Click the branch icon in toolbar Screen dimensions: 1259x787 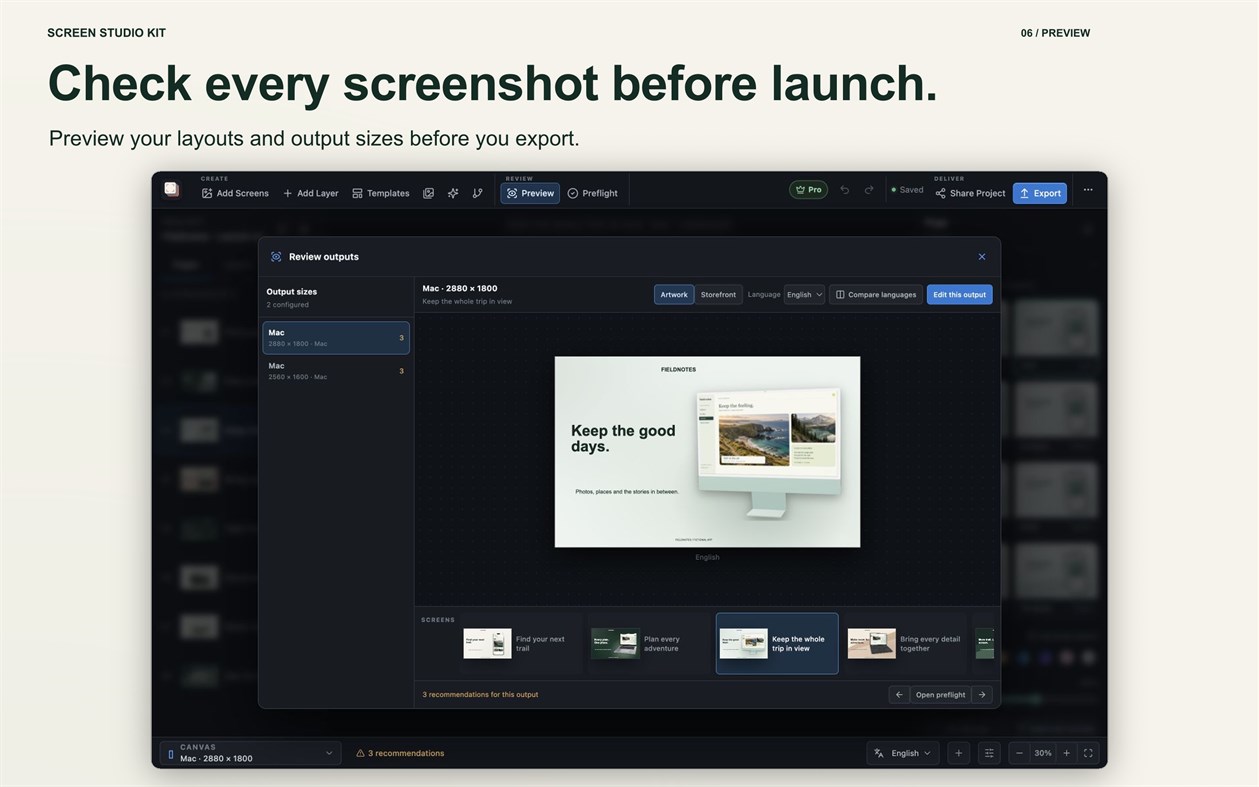(477, 193)
